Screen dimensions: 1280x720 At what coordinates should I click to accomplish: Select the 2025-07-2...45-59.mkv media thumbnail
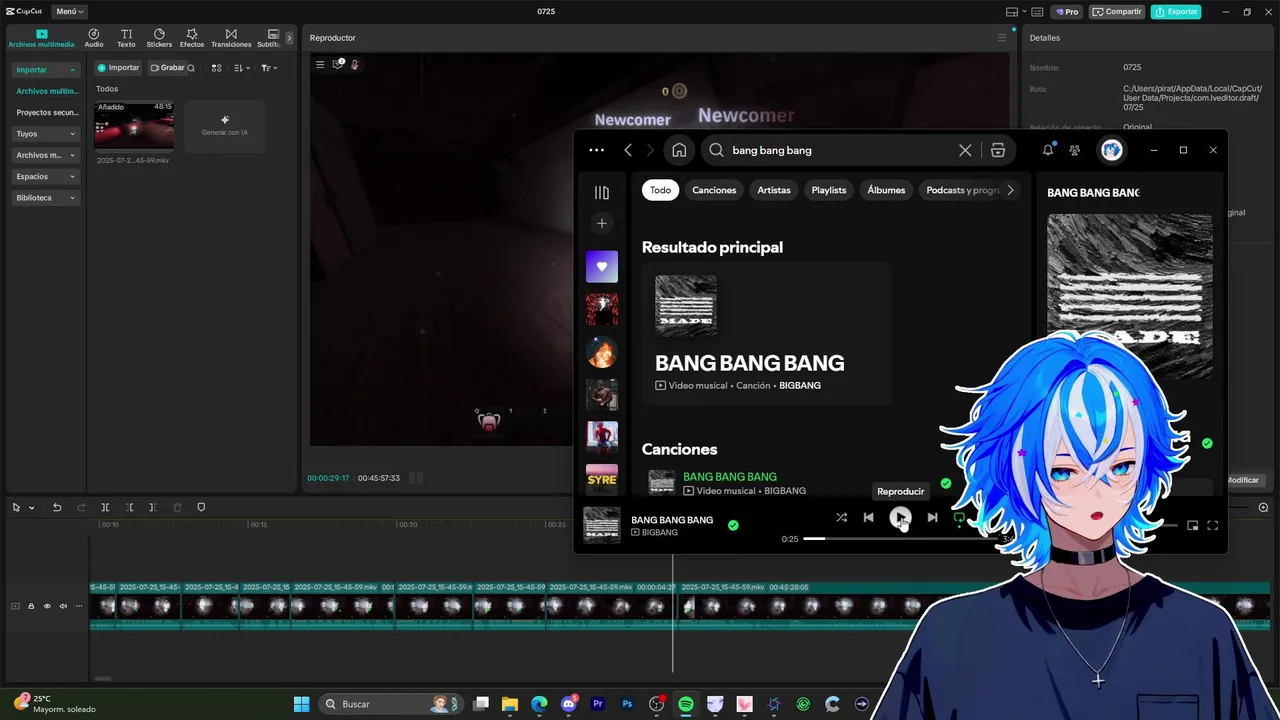(x=134, y=125)
